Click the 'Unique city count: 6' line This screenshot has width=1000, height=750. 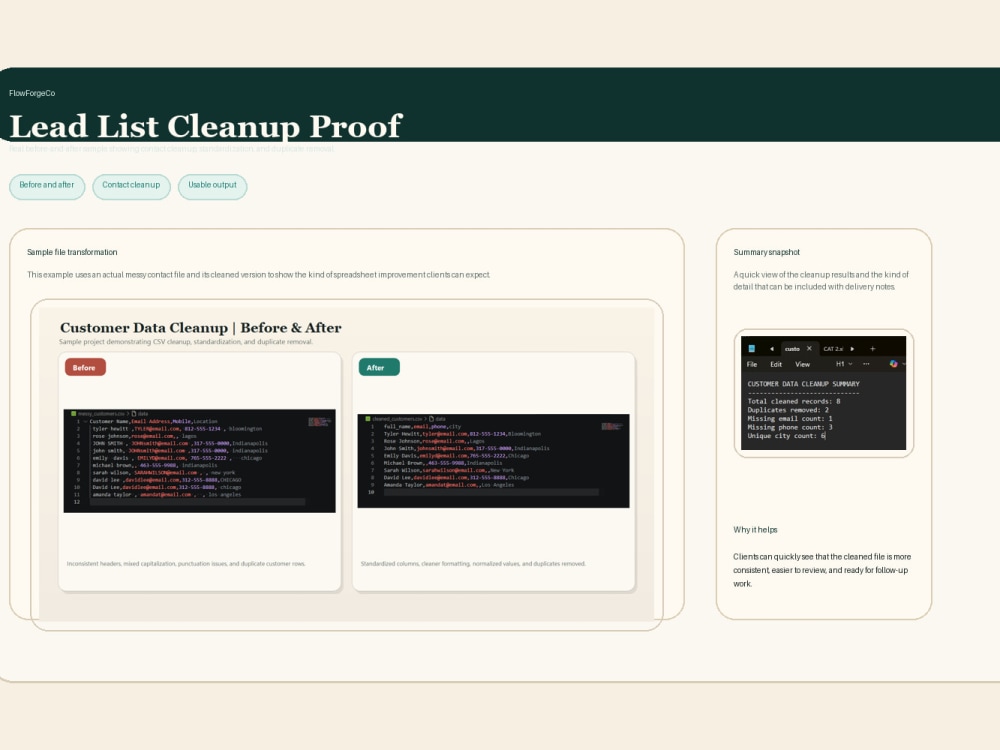[x=786, y=436]
